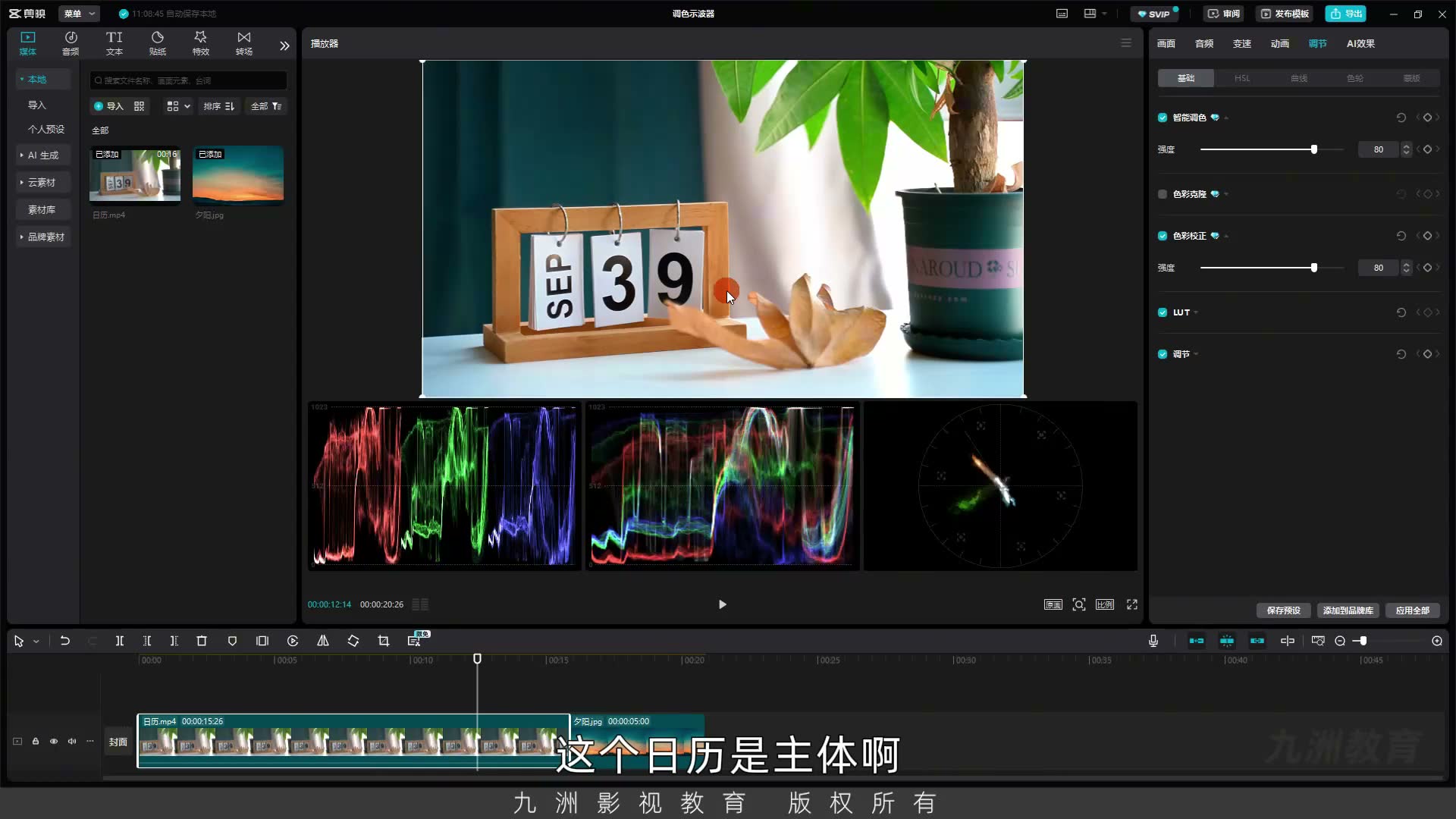The width and height of the screenshot is (1456, 819).
Task: Add keyframe for 色彩校正 strength
Action: point(1427,268)
